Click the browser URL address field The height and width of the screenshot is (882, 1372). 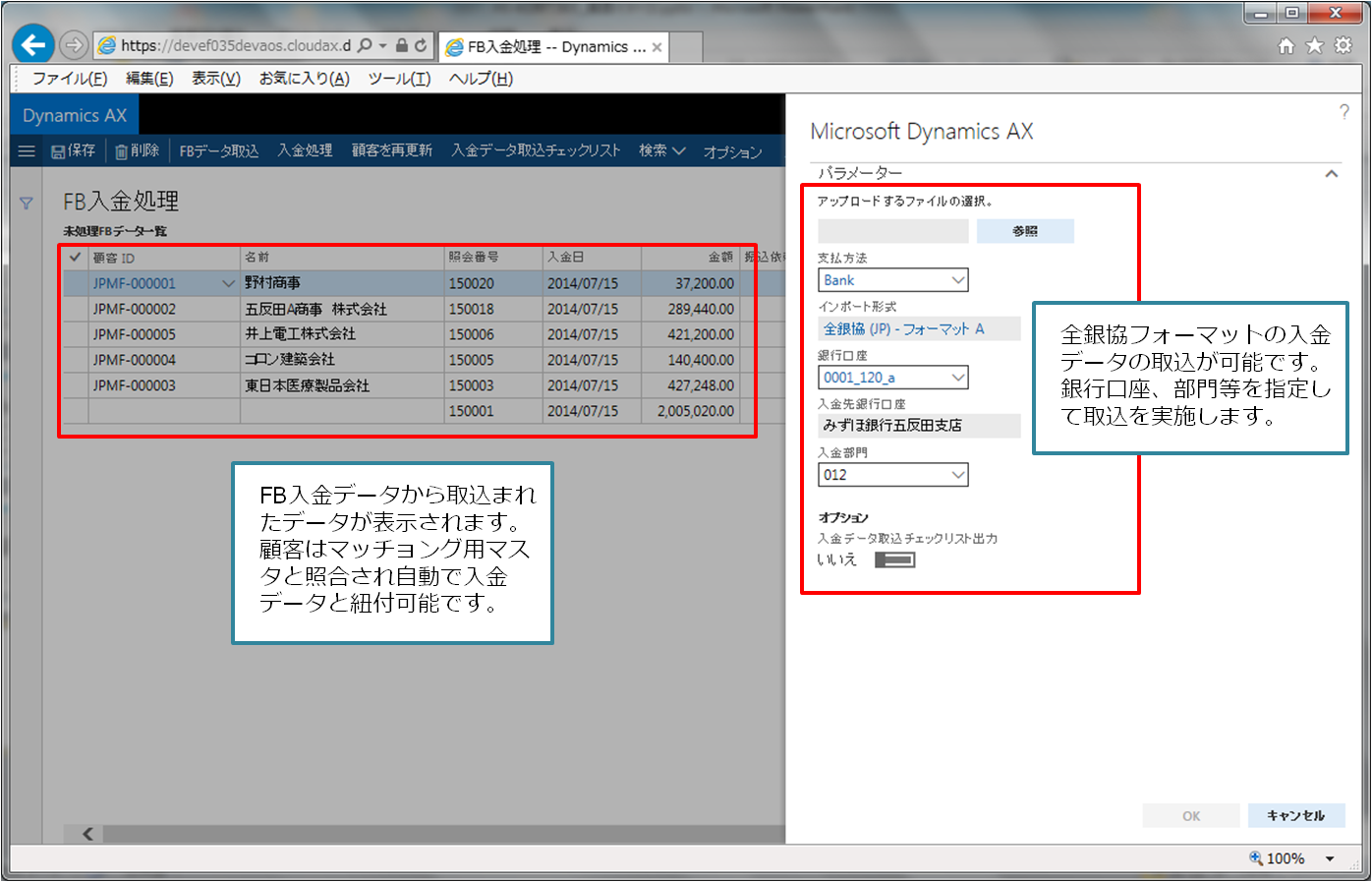[236, 45]
